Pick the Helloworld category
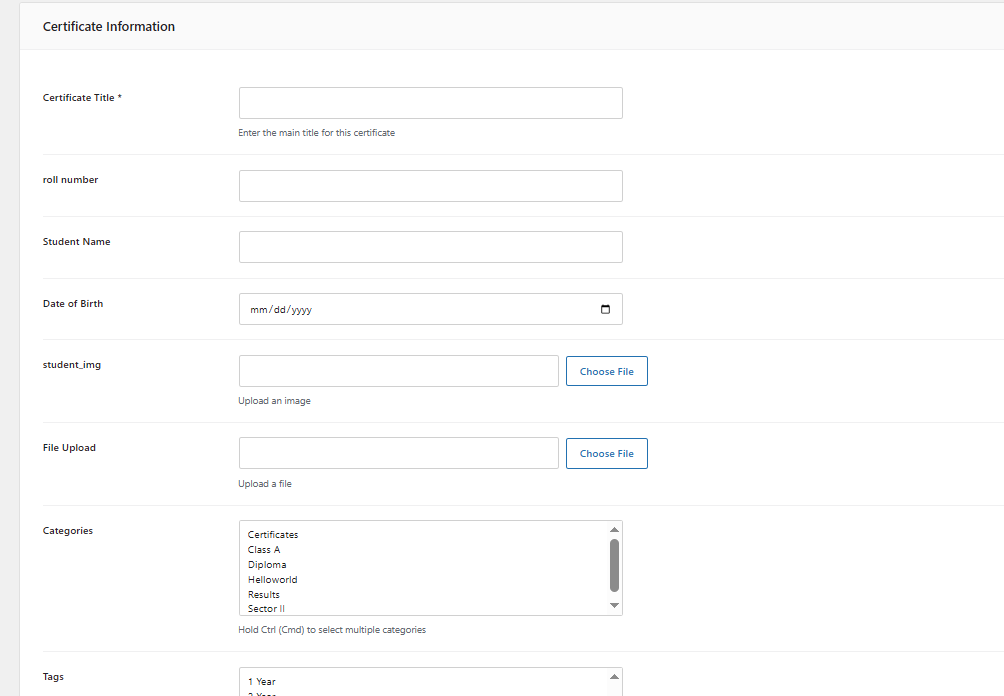 tap(272, 579)
